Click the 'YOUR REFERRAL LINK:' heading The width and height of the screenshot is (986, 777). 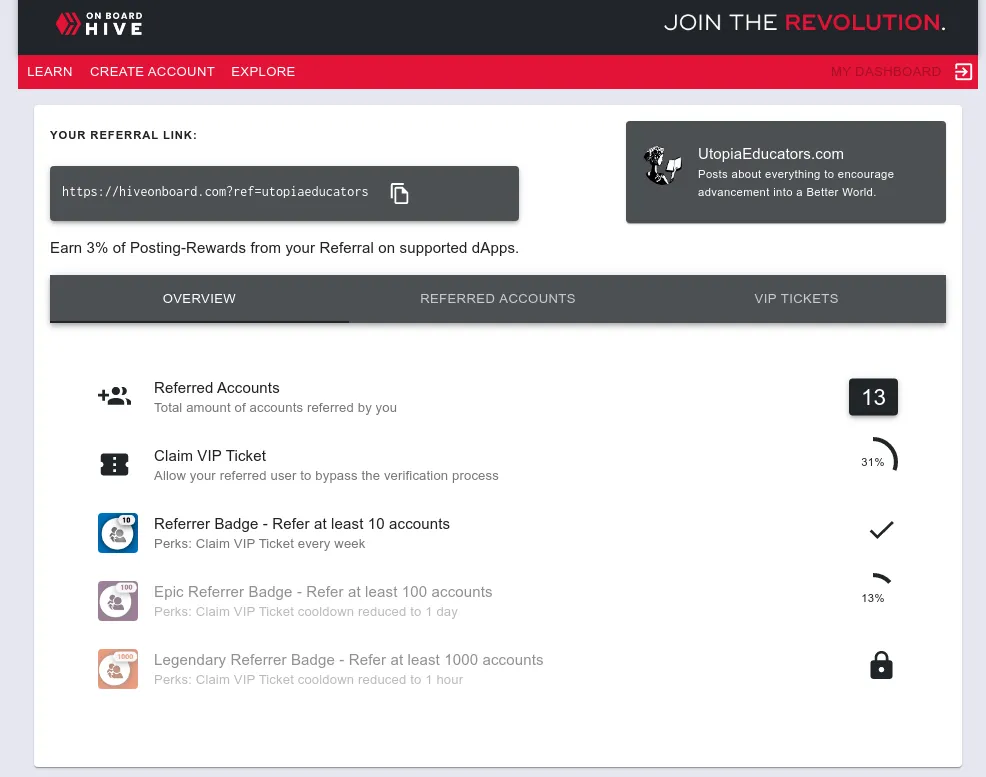pos(123,135)
